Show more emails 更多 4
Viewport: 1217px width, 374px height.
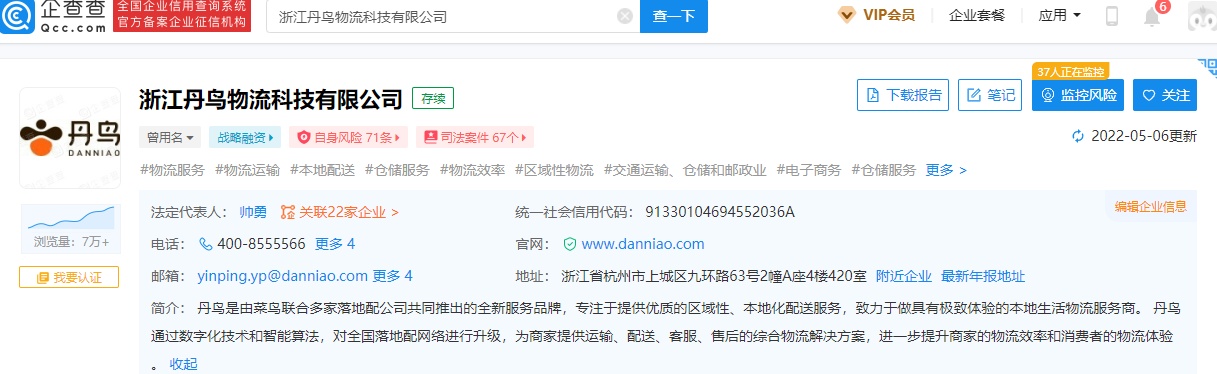pos(393,276)
